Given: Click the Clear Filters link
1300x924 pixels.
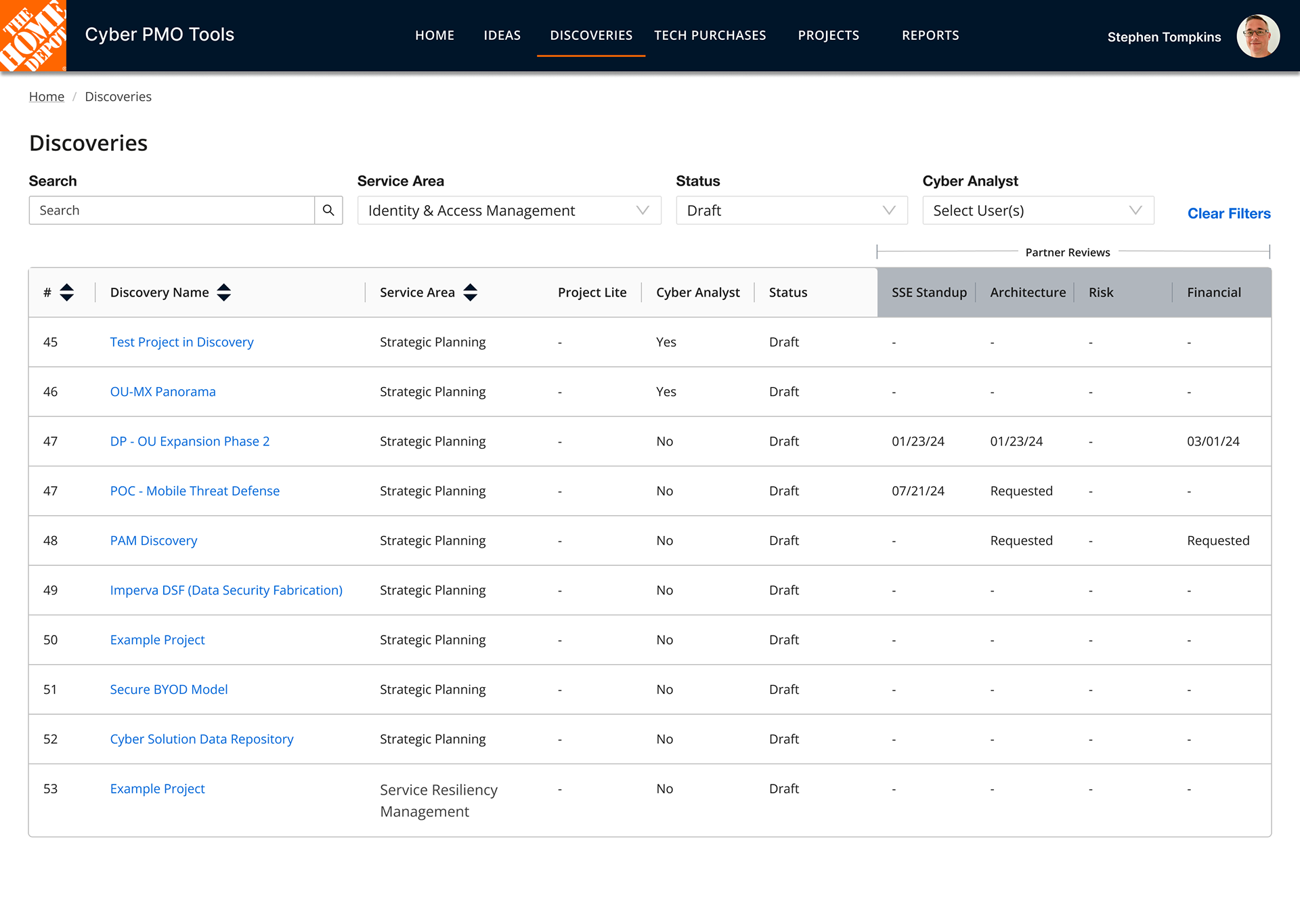Looking at the screenshot, I should (1228, 213).
